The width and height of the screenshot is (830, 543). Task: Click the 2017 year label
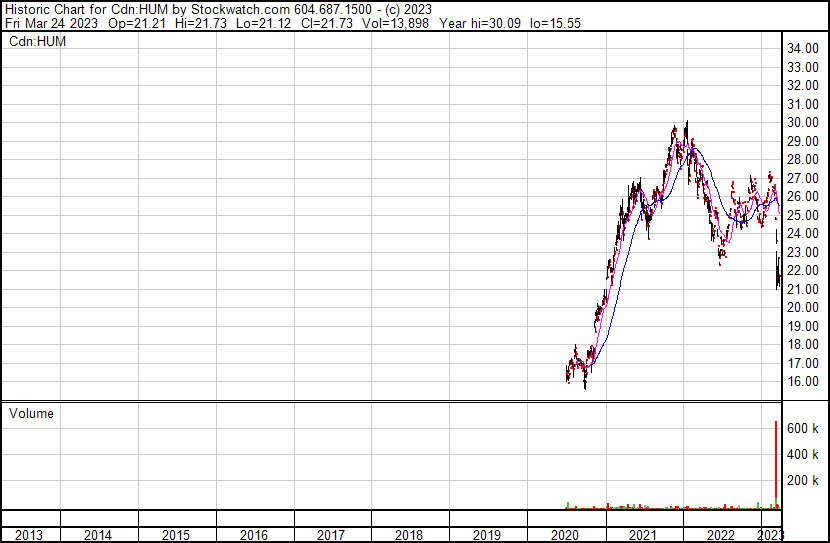[x=331, y=535]
